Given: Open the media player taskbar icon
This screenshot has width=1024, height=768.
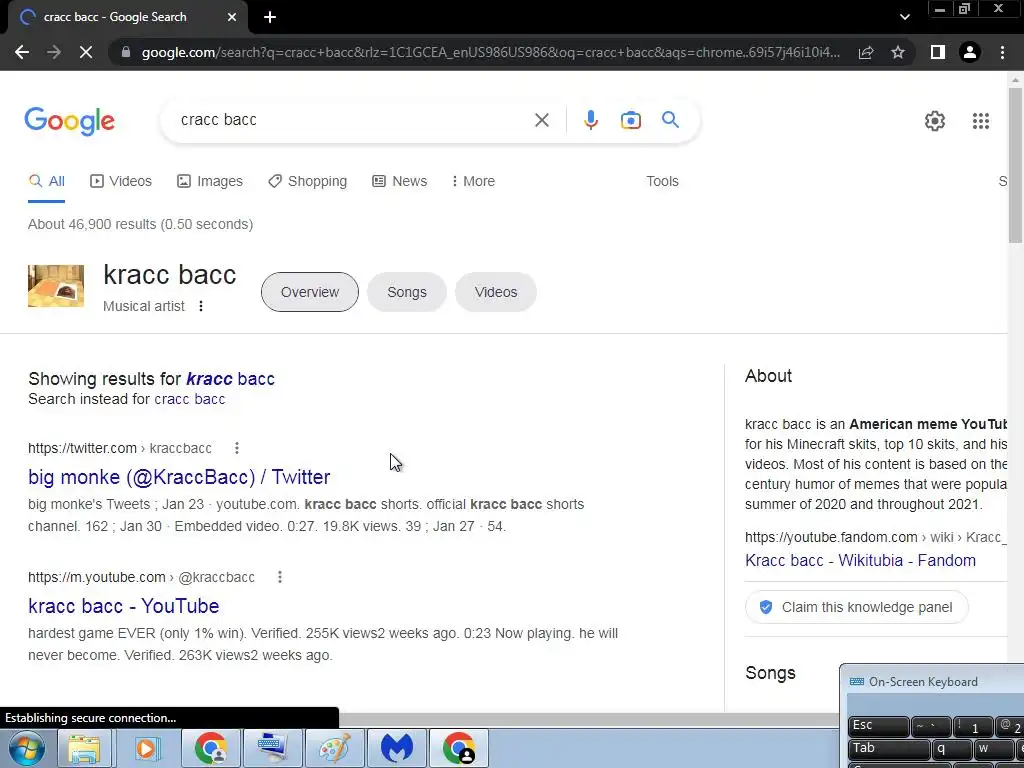Looking at the screenshot, I should (x=147, y=748).
